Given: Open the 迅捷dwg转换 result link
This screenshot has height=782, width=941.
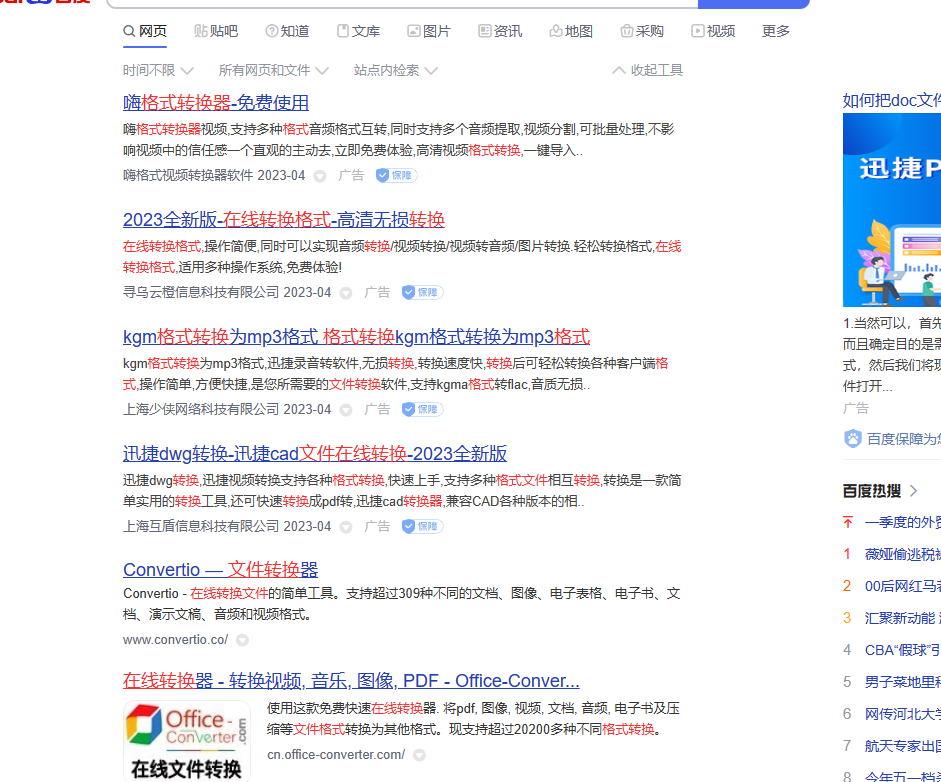Looking at the screenshot, I should pos(315,454).
